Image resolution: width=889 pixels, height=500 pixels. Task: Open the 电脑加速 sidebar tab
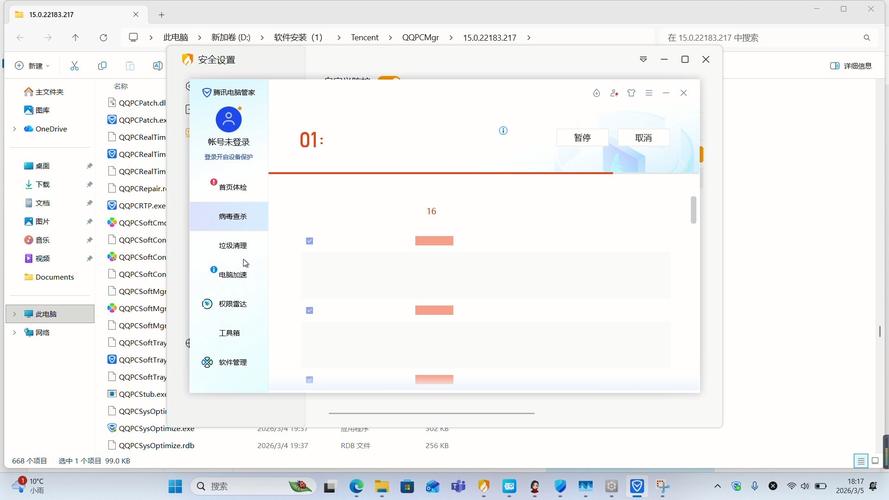point(229,274)
